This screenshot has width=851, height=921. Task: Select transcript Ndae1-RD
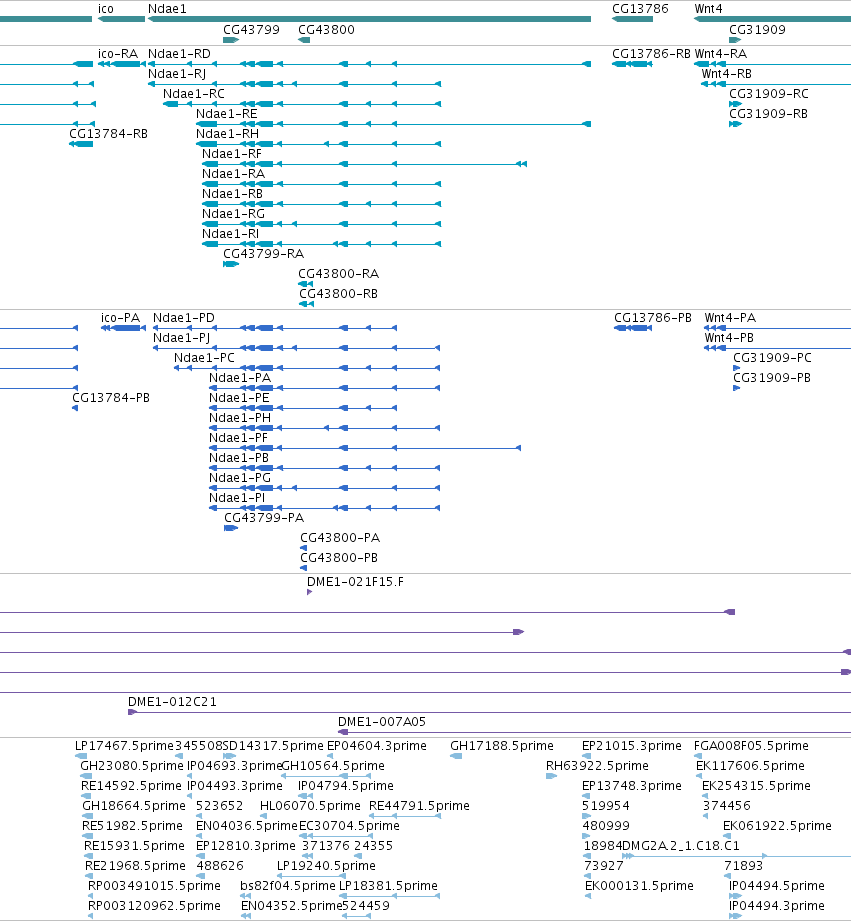(x=369, y=64)
